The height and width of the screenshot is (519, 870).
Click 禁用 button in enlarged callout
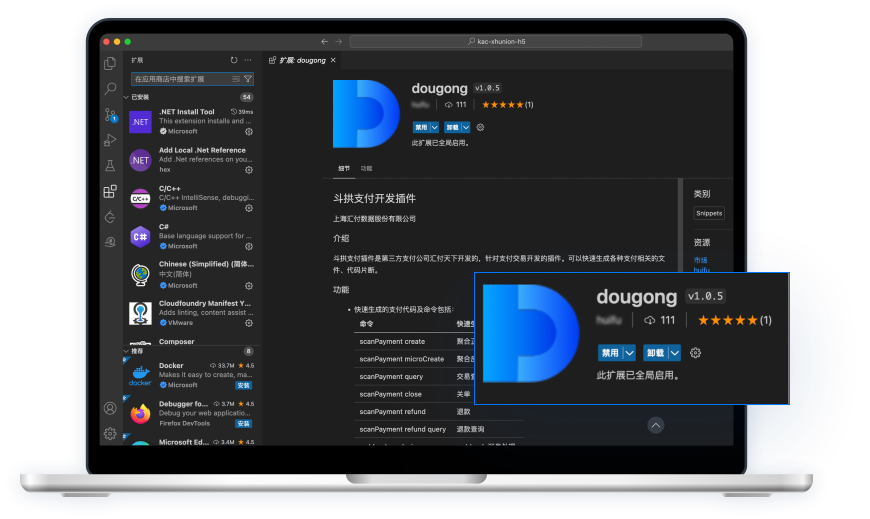click(x=610, y=352)
